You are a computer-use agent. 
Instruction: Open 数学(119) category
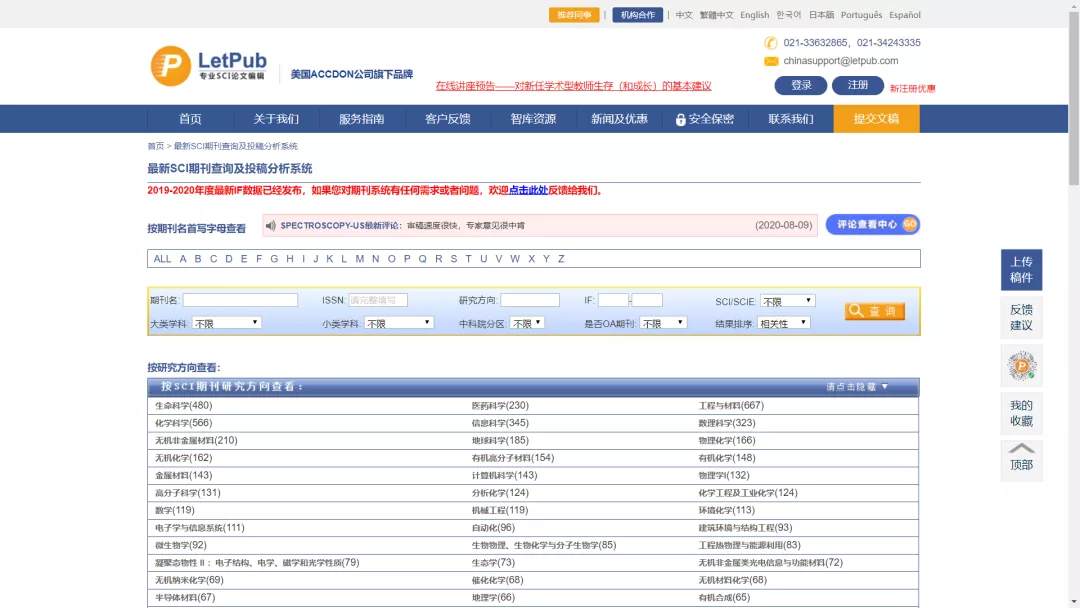coord(174,510)
